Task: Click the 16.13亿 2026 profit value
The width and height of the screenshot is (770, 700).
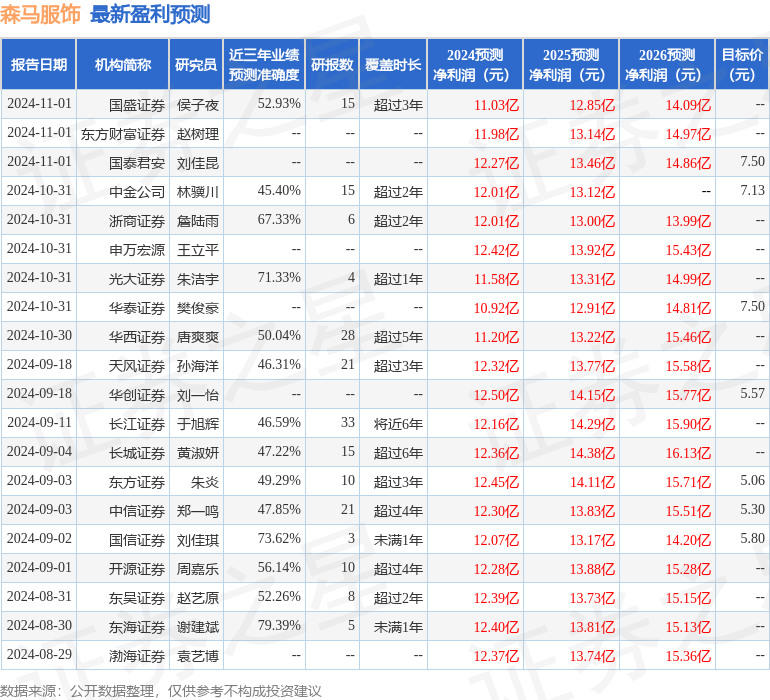Action: (688, 452)
